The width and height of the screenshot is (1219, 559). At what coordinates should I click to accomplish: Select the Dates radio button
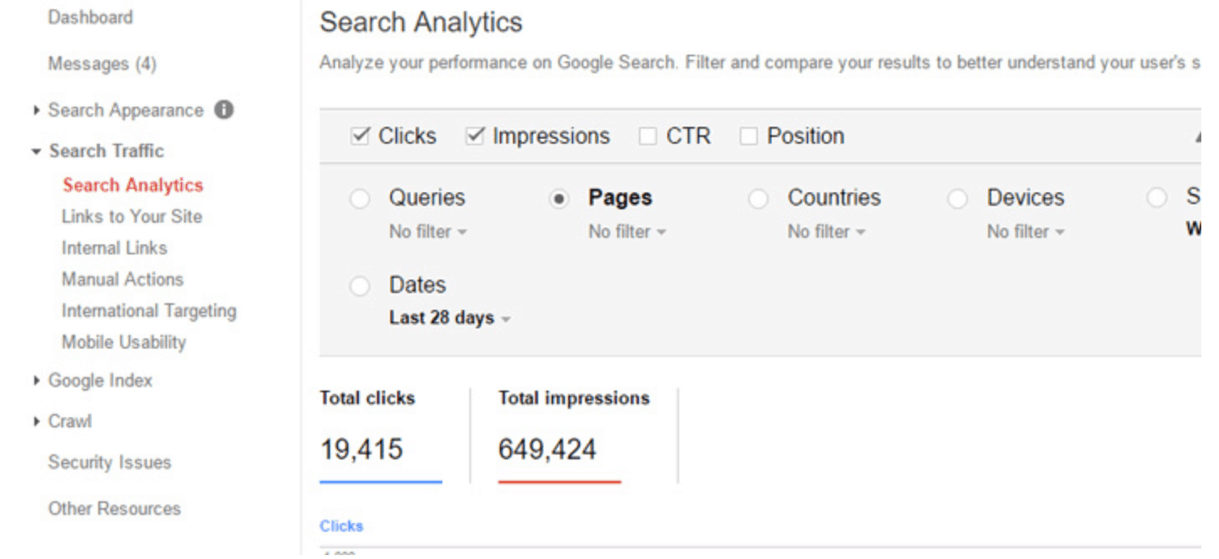(x=360, y=287)
